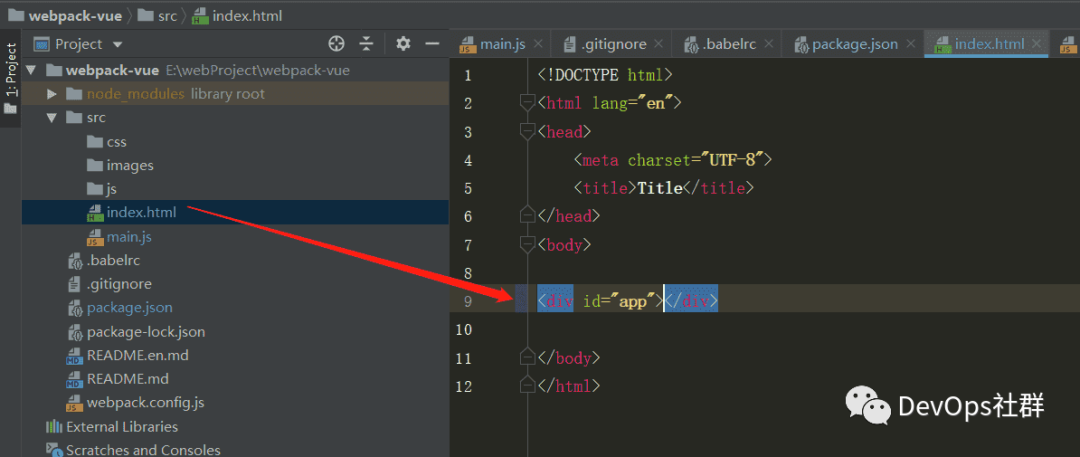Open README.md file
Viewport: 1080px width, 457px height.
click(118, 379)
